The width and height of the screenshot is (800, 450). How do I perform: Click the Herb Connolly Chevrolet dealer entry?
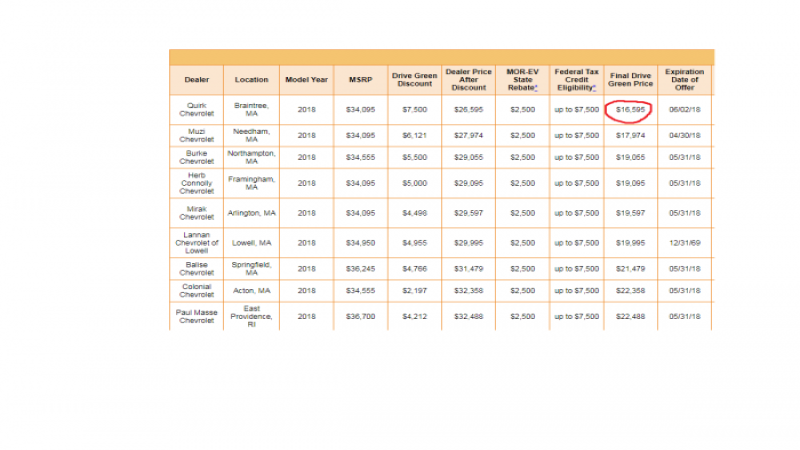pyautogui.click(x=197, y=184)
